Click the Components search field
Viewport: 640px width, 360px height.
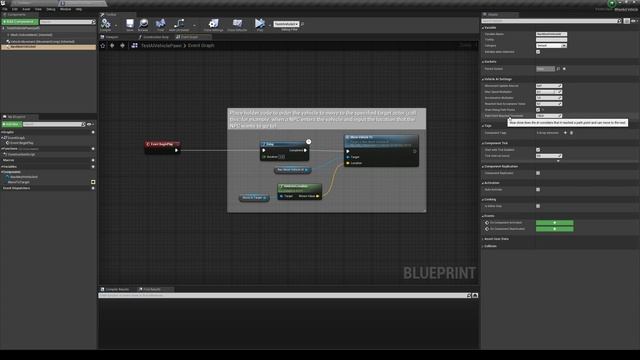pyautogui.click(x=67, y=22)
